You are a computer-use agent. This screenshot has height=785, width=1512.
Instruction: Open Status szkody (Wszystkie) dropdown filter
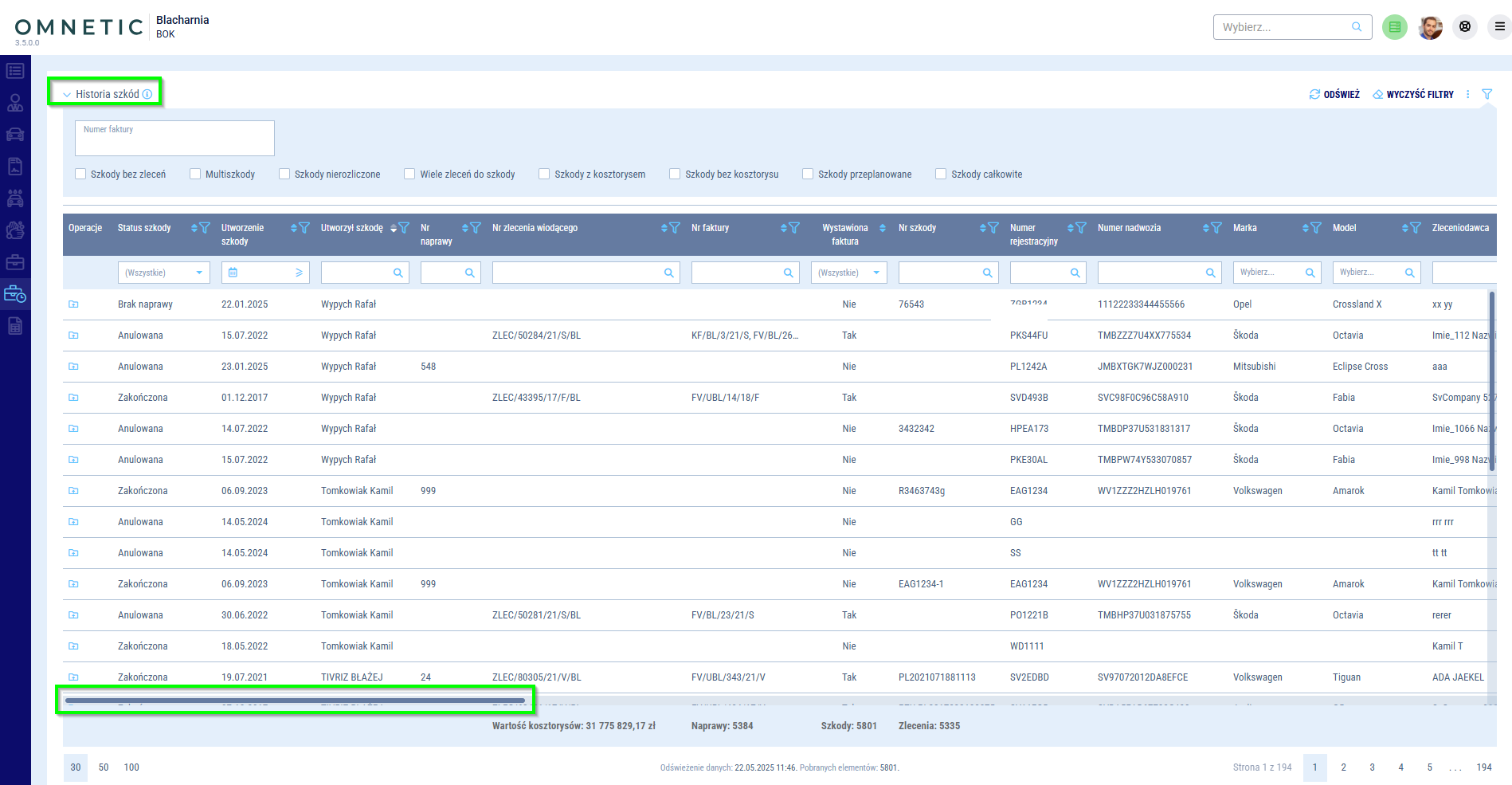coord(163,273)
